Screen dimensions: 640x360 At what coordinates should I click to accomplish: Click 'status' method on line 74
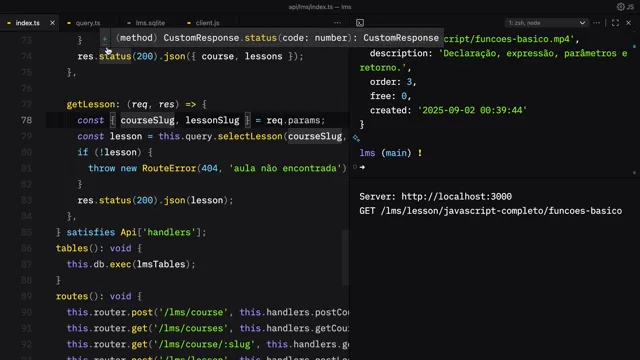coord(115,56)
